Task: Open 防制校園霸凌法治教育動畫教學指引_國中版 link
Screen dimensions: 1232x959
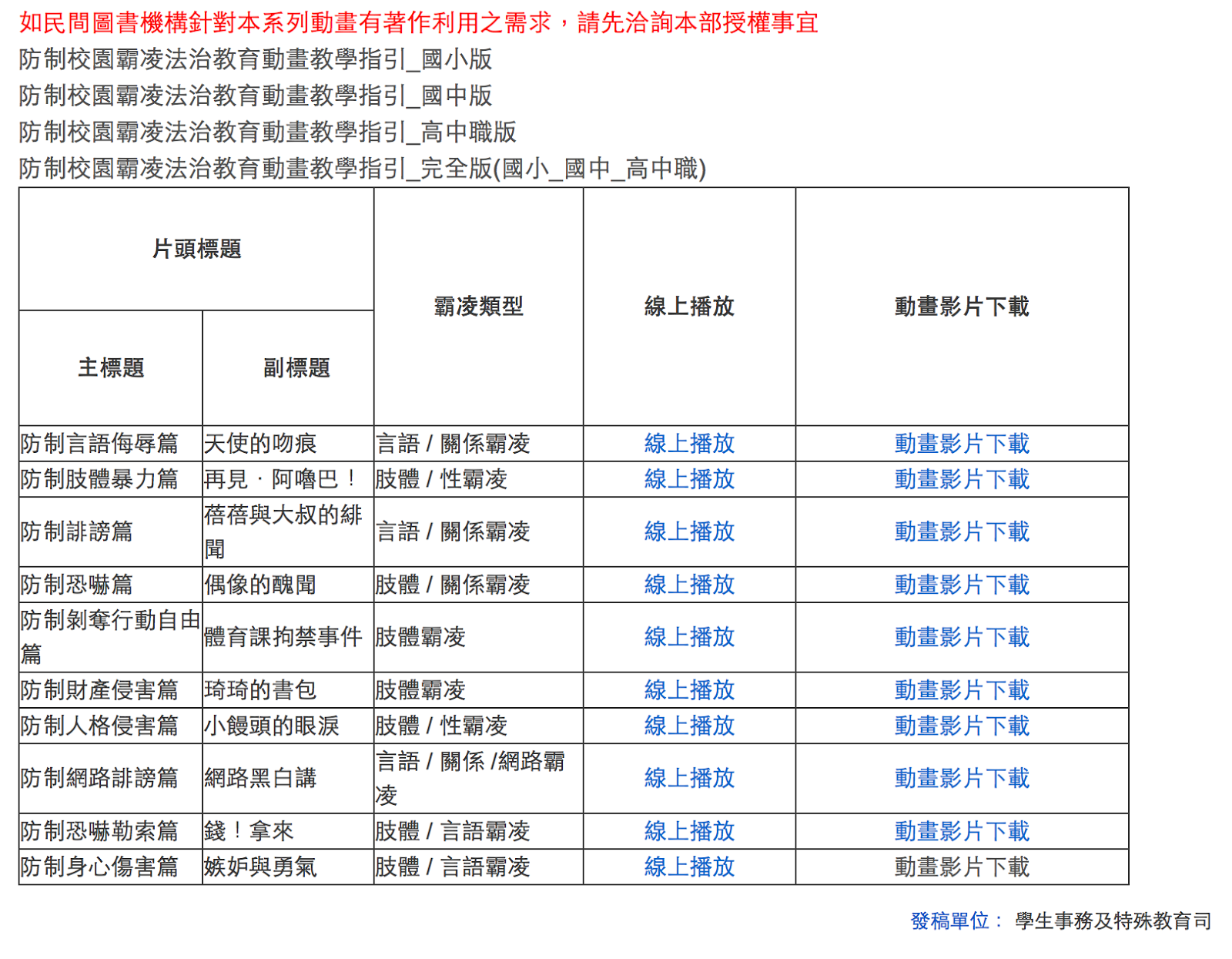Action: coord(256,96)
